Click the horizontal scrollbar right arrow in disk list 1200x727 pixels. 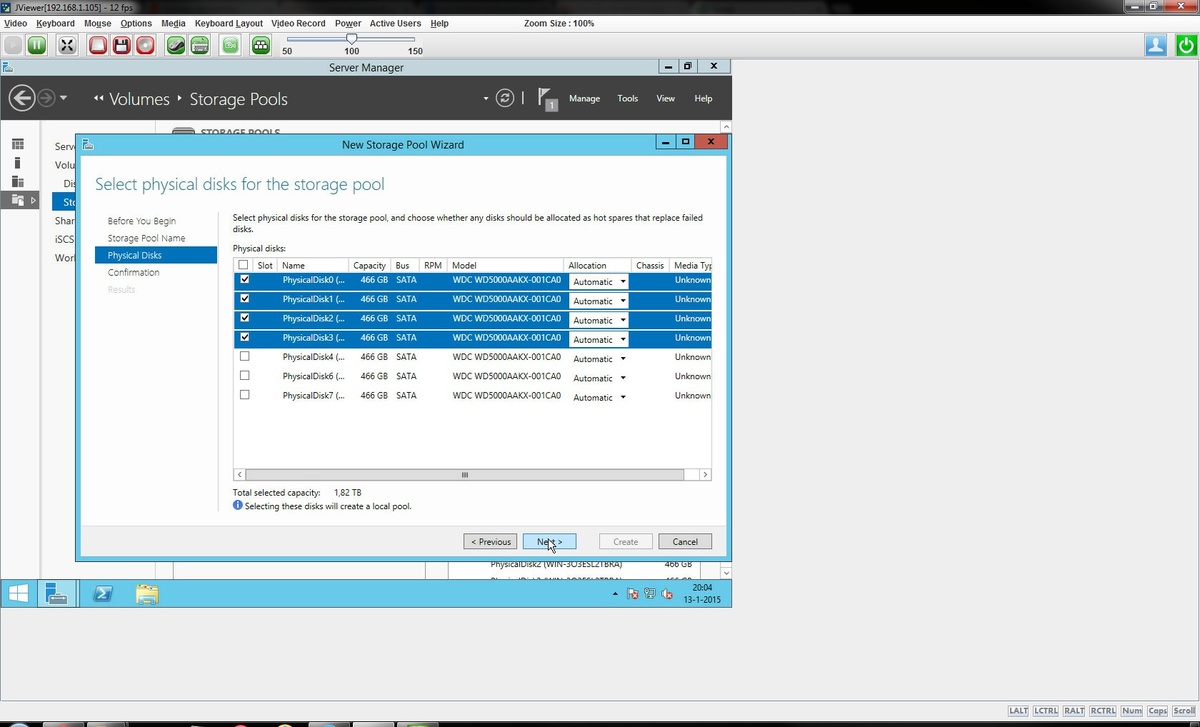pos(705,474)
